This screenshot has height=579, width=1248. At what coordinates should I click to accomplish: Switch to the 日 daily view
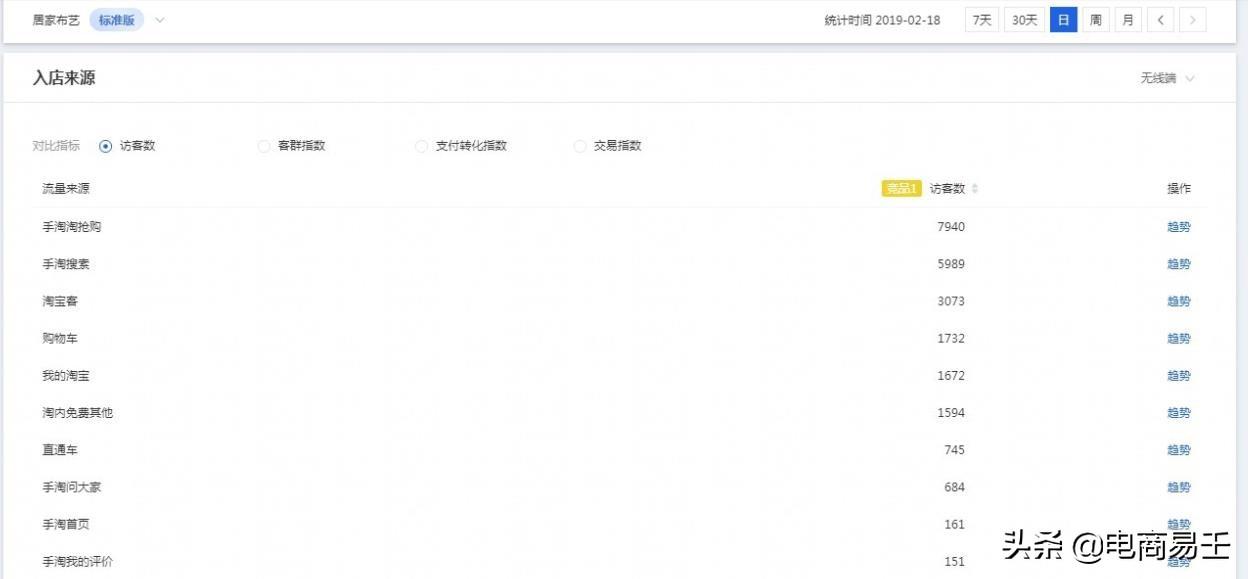[x=1063, y=20]
